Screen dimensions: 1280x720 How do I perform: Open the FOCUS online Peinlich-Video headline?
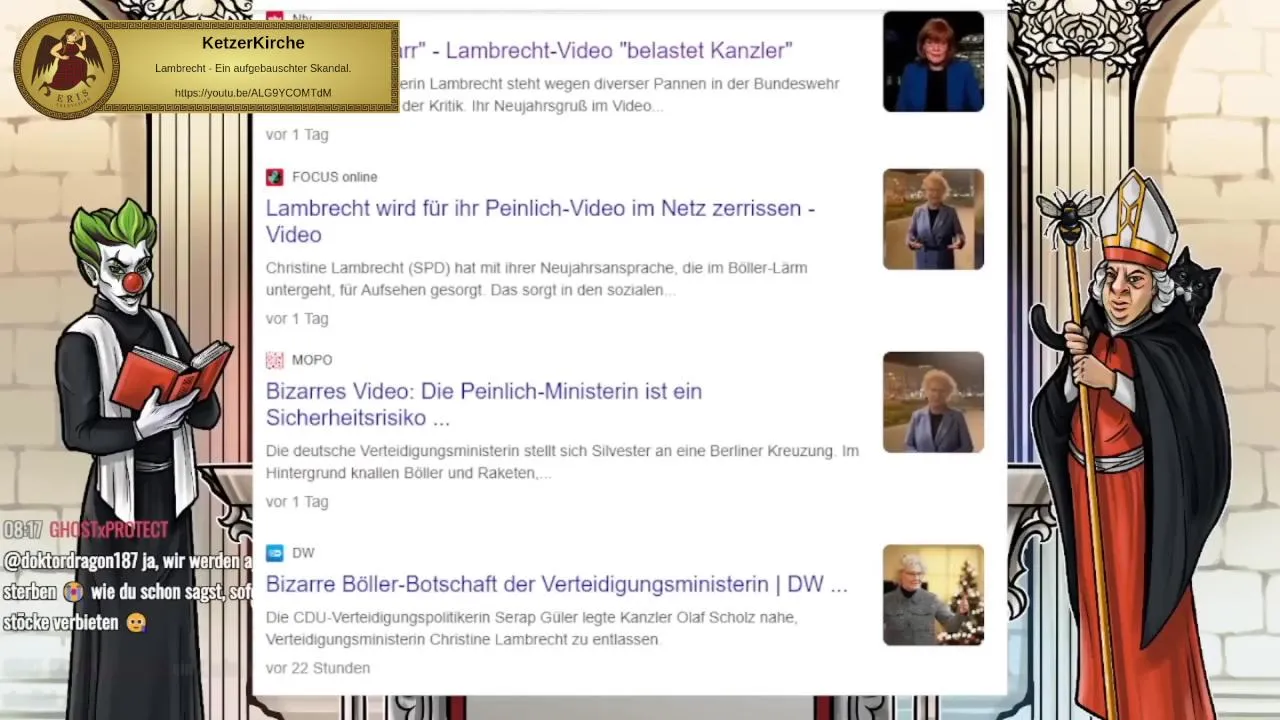pos(540,221)
